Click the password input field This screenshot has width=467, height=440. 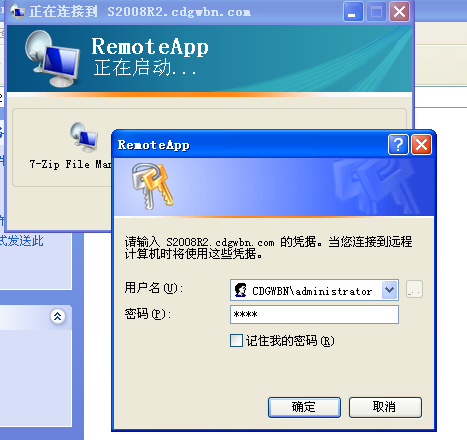[314, 314]
